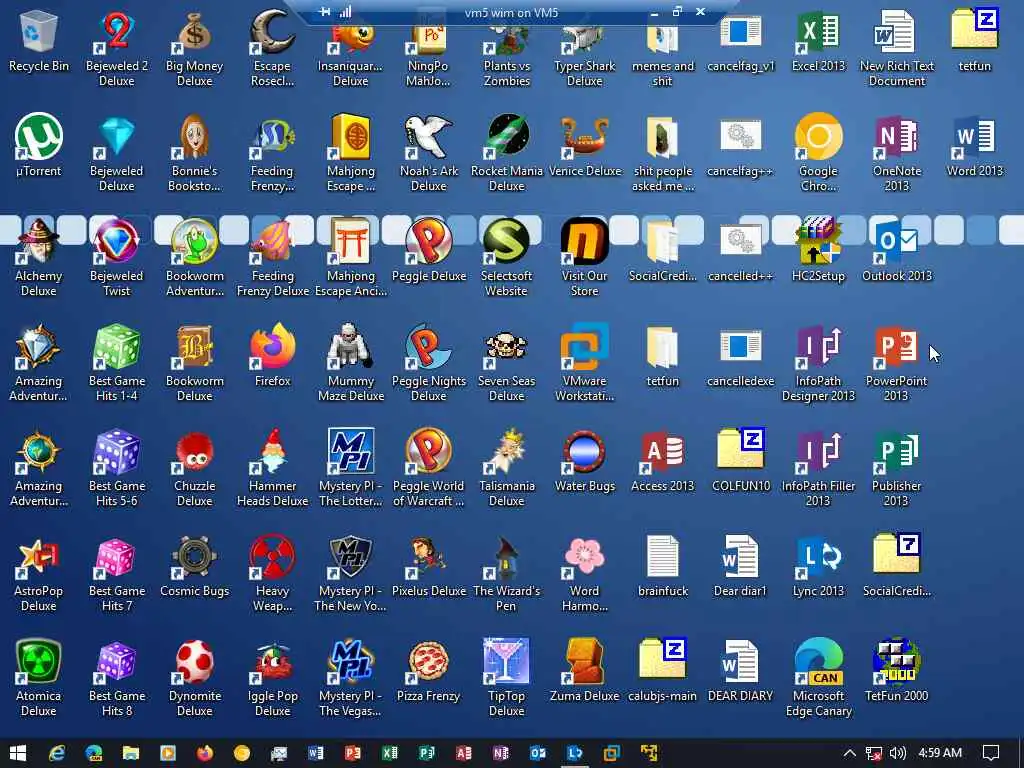Screen dimensions: 1024x768
Task: Click the Access 2013 desktop shortcut
Action: 662,461
